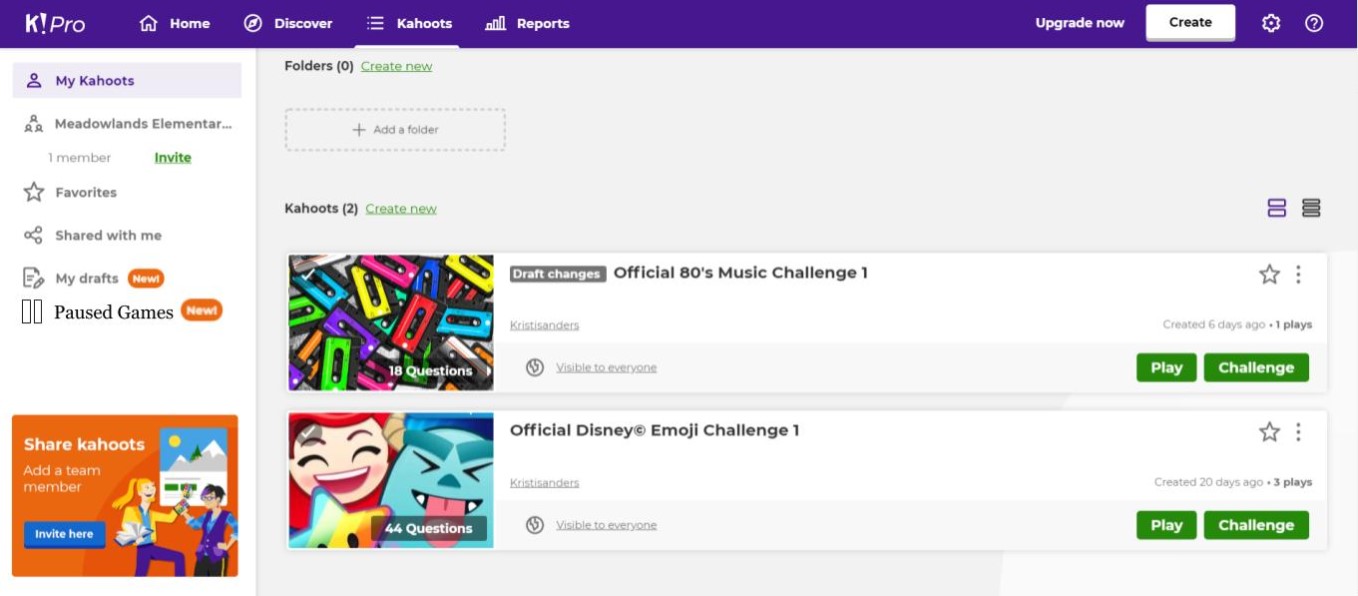The height and width of the screenshot is (596, 1358).
Task: Open Official Disney Emoji Challenge 1 title
Action: [654, 430]
